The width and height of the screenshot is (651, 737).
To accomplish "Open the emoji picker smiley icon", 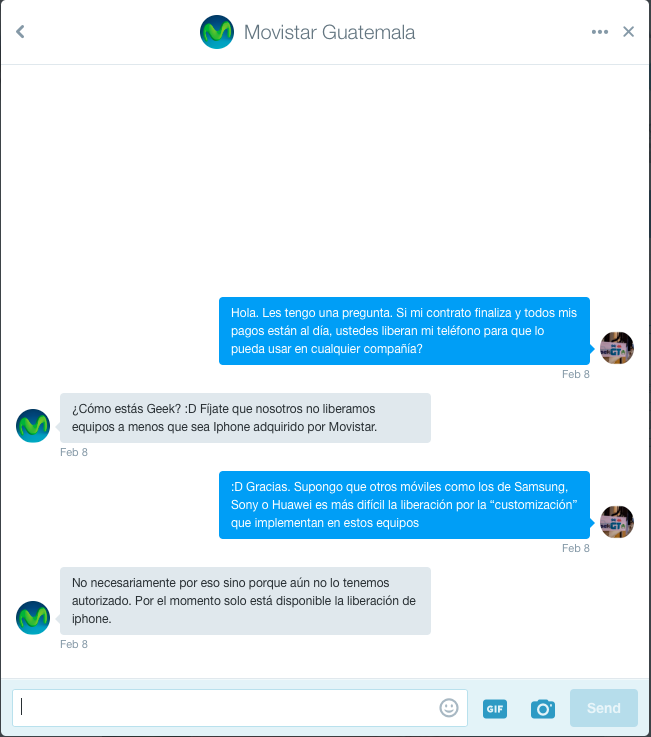I will point(449,707).
